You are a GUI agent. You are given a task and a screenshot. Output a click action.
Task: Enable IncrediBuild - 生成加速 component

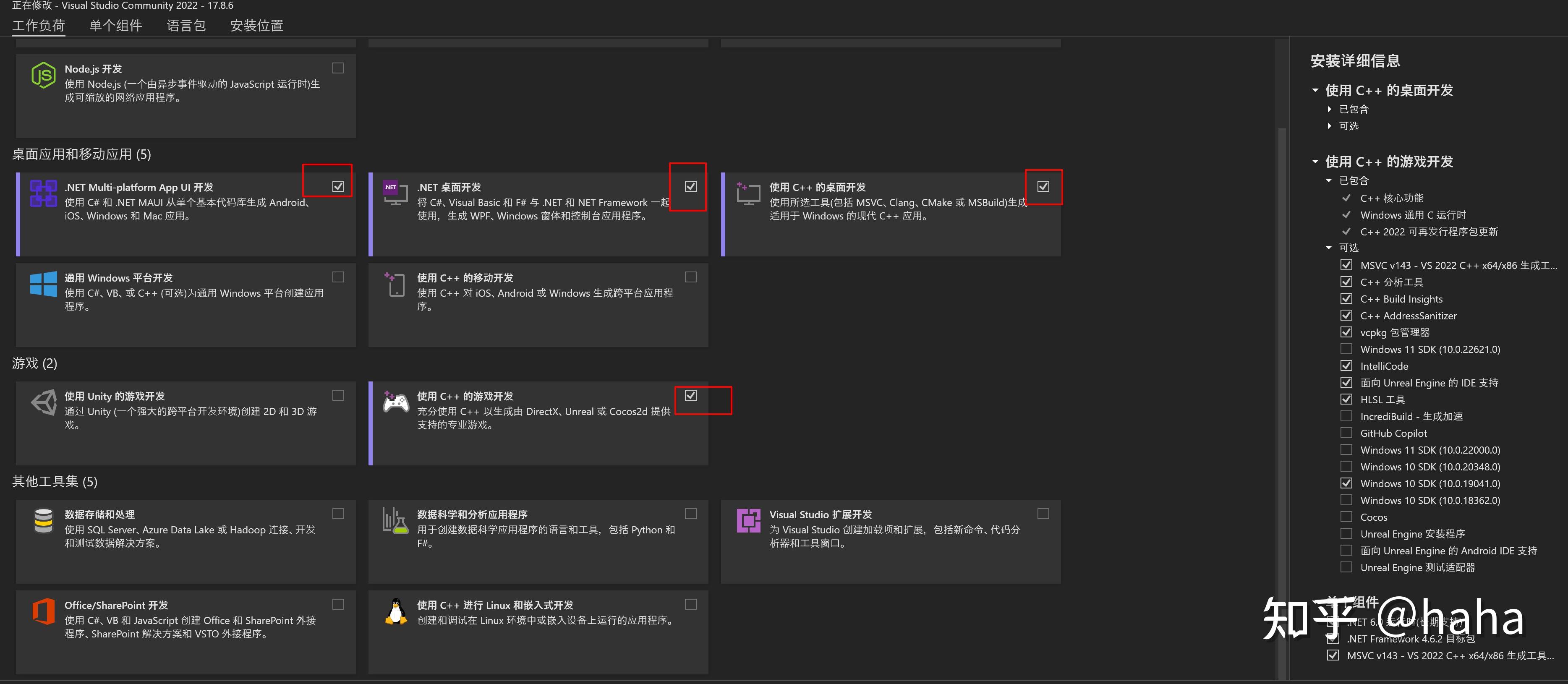[x=1347, y=415]
